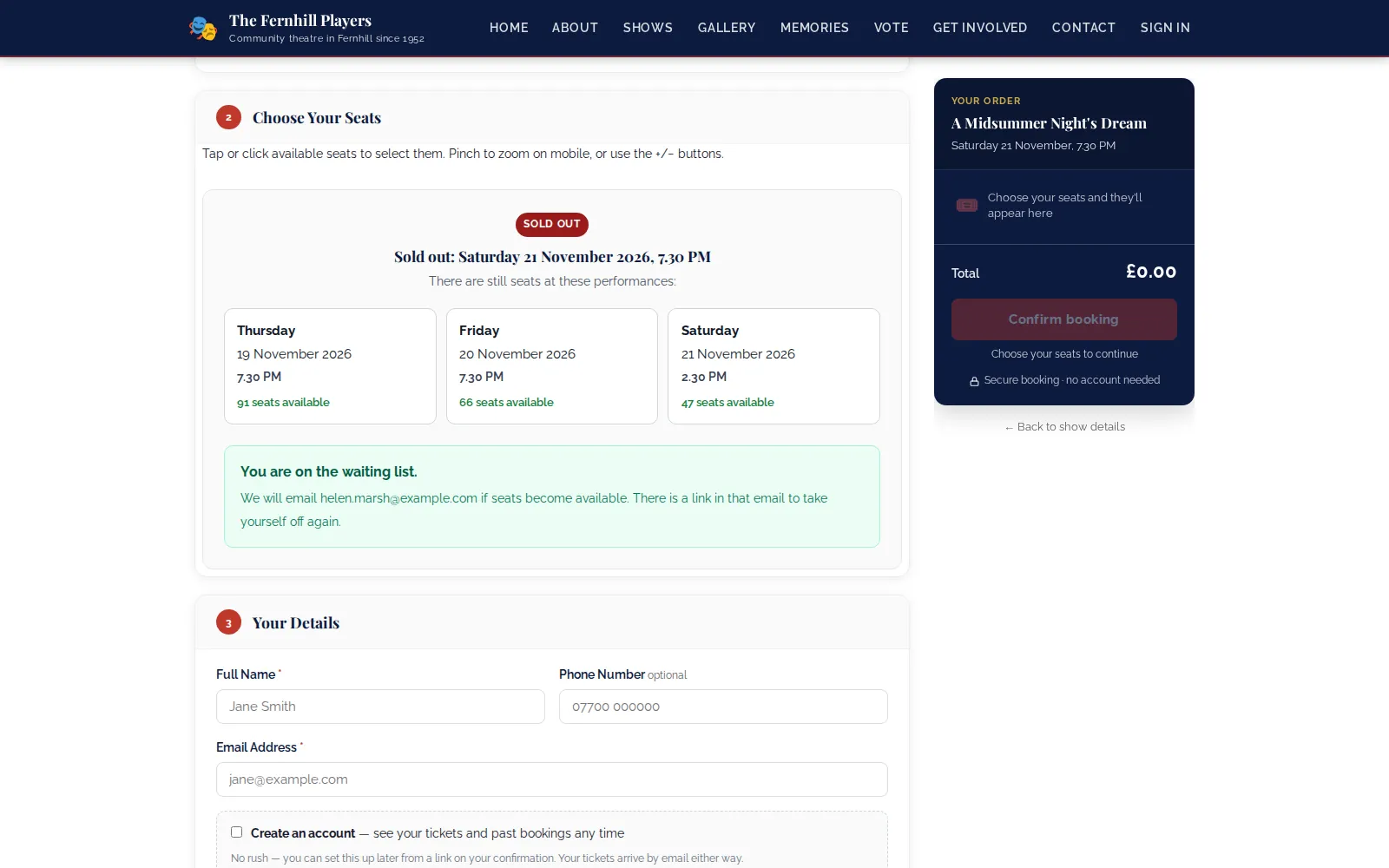Visit the Memories page
Image resolution: width=1389 pixels, height=868 pixels.
point(814,28)
